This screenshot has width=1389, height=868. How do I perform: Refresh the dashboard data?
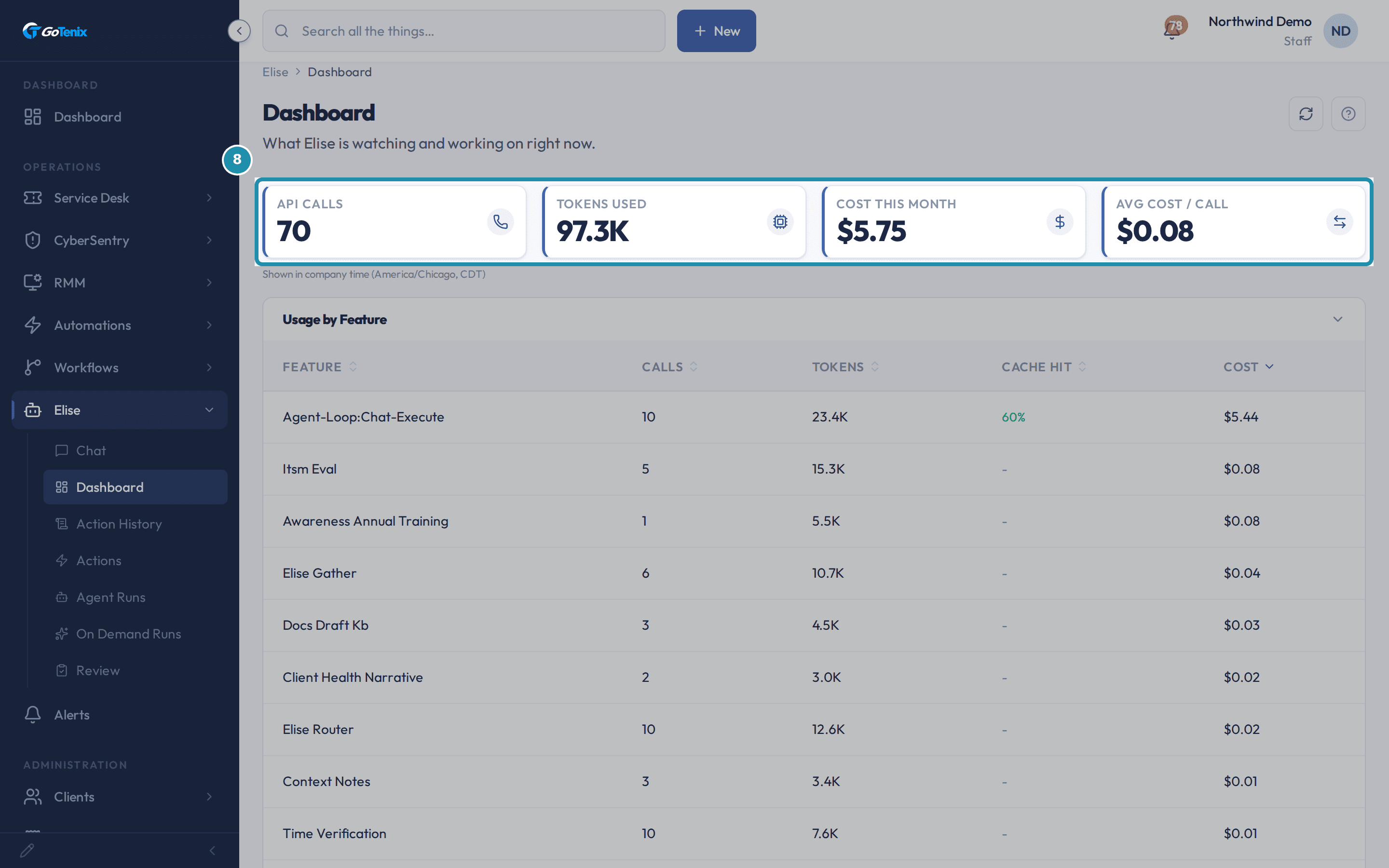point(1306,114)
